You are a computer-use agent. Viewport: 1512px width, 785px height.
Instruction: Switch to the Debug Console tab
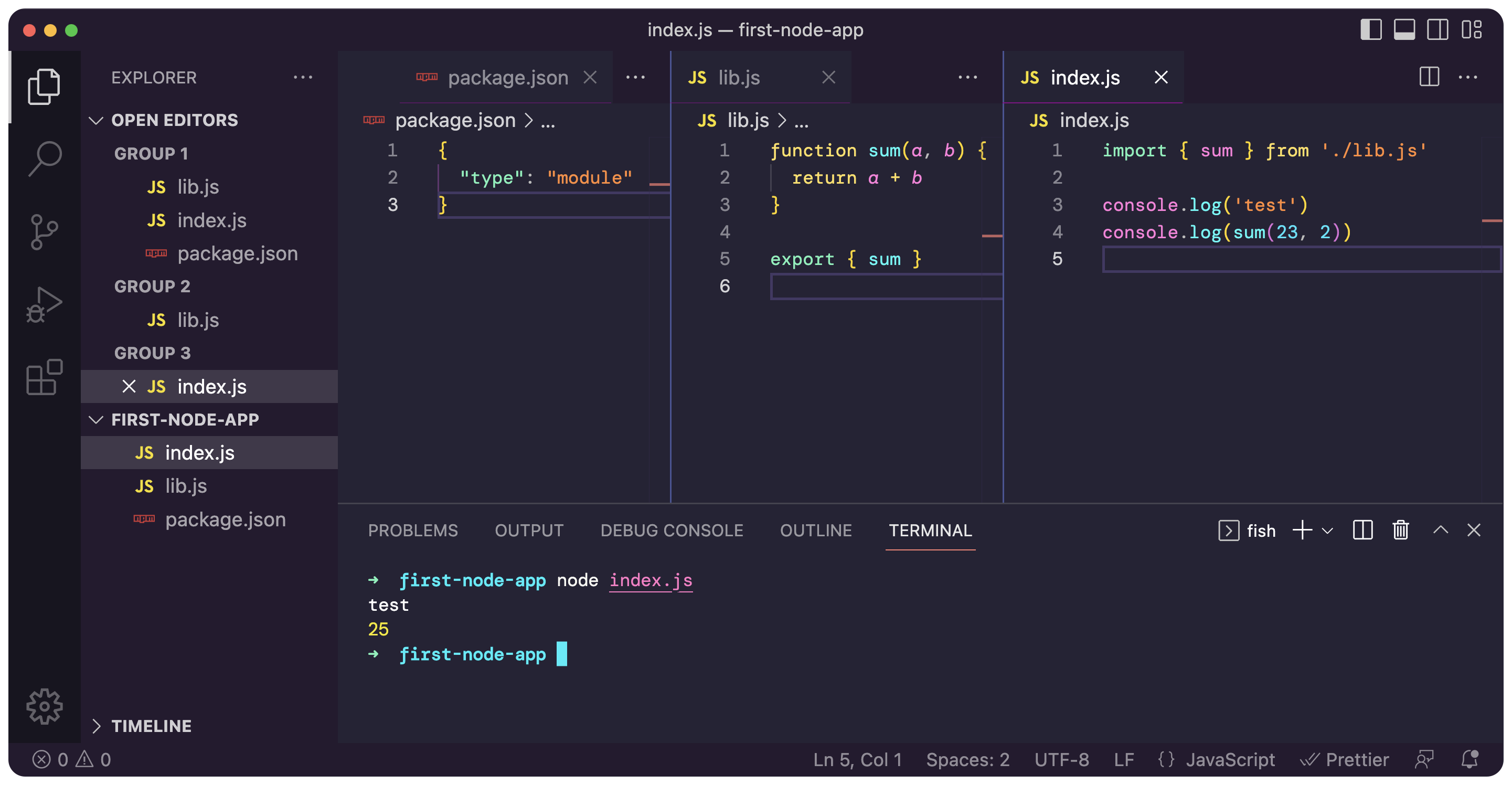(x=672, y=530)
